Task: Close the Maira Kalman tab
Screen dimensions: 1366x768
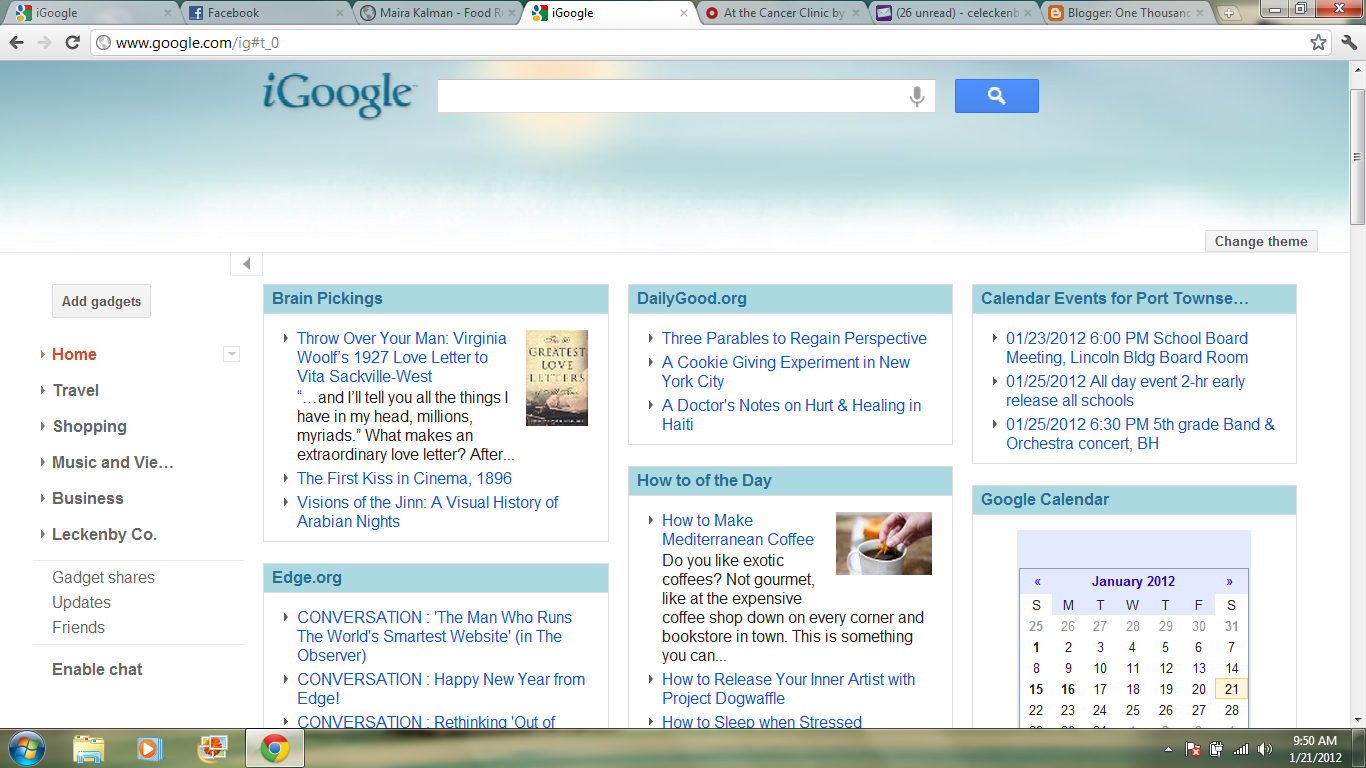Action: point(511,13)
